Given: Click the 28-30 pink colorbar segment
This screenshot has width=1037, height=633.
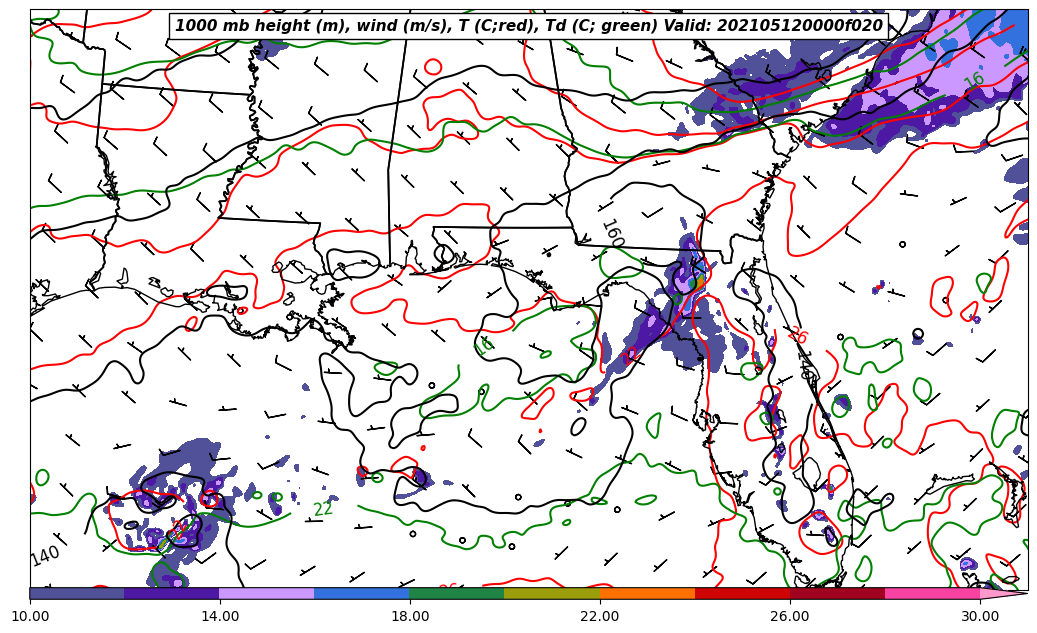Looking at the screenshot, I should click(933, 593).
